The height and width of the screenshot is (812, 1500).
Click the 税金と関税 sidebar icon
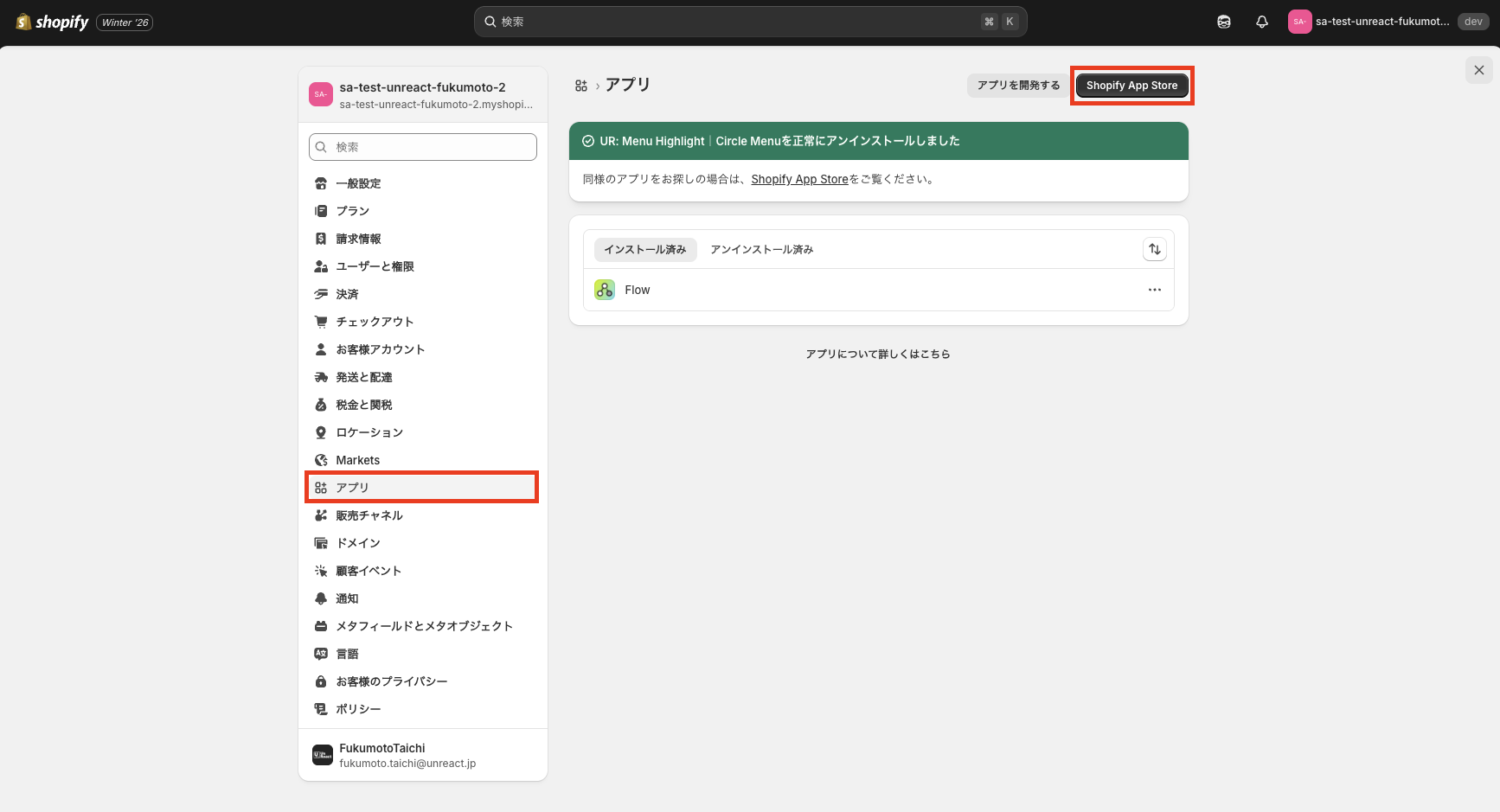click(321, 405)
